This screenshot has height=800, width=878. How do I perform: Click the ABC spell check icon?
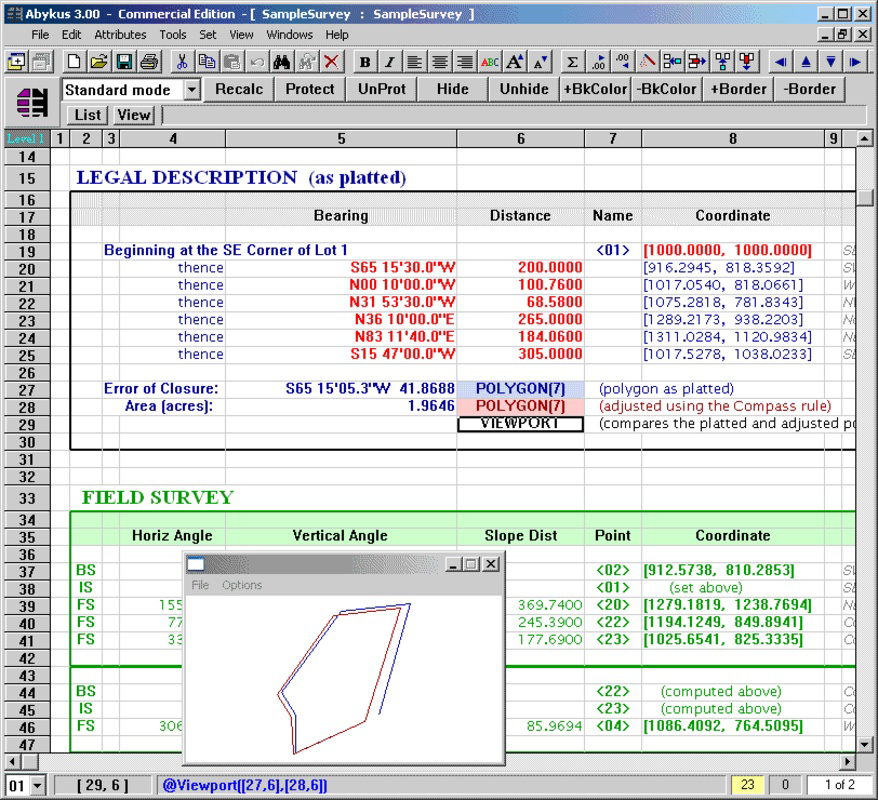tap(490, 62)
